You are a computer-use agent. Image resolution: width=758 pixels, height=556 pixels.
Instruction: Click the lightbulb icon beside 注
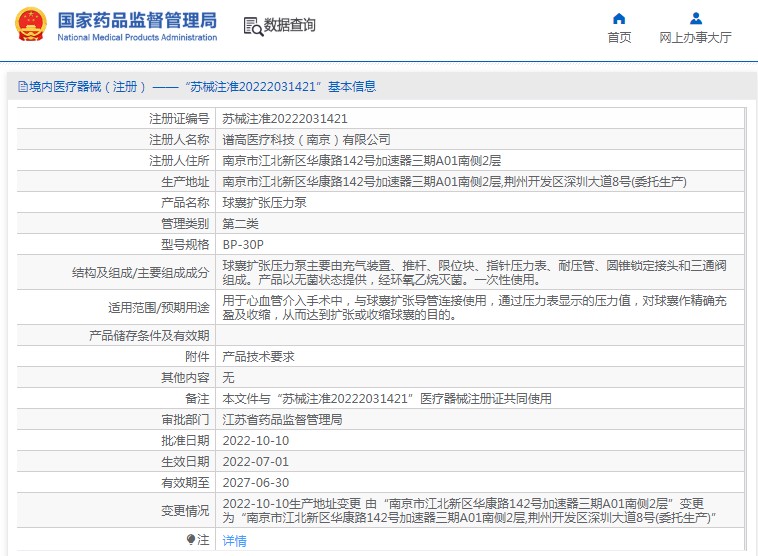click(x=191, y=539)
